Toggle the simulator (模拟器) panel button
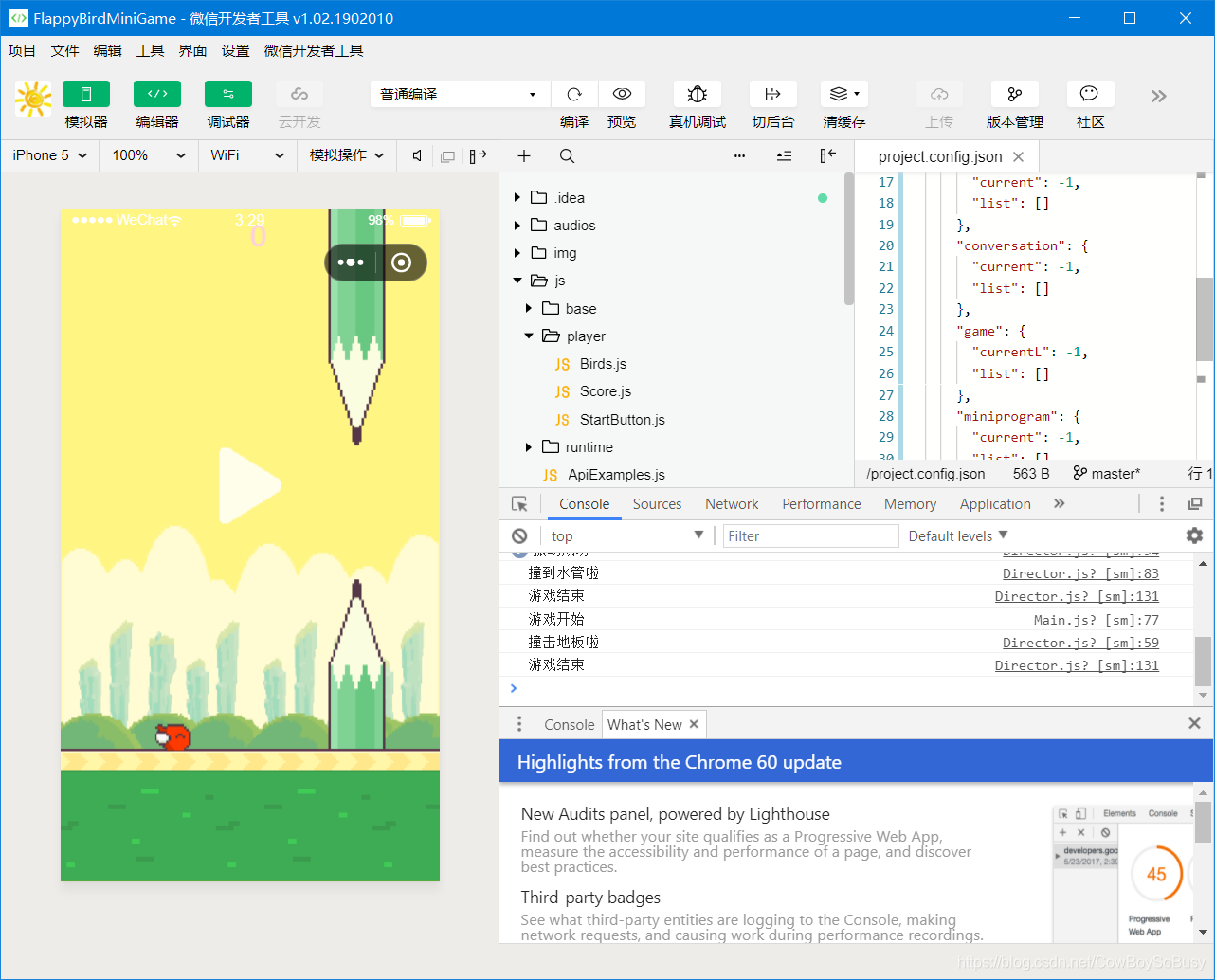Viewport: 1215px width, 980px height. [86, 94]
